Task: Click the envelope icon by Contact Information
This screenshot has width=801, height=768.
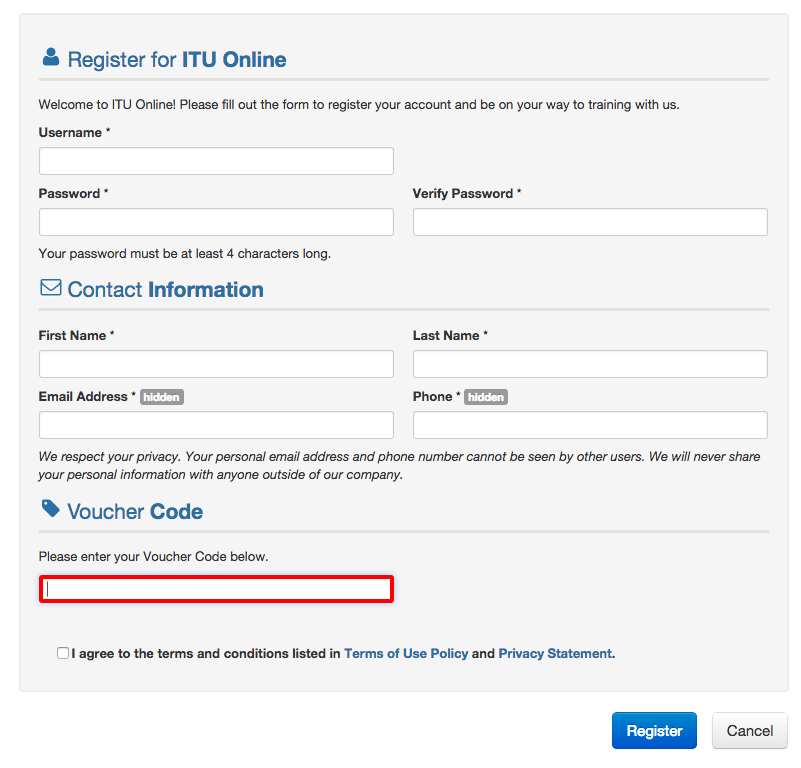Action: 51,287
